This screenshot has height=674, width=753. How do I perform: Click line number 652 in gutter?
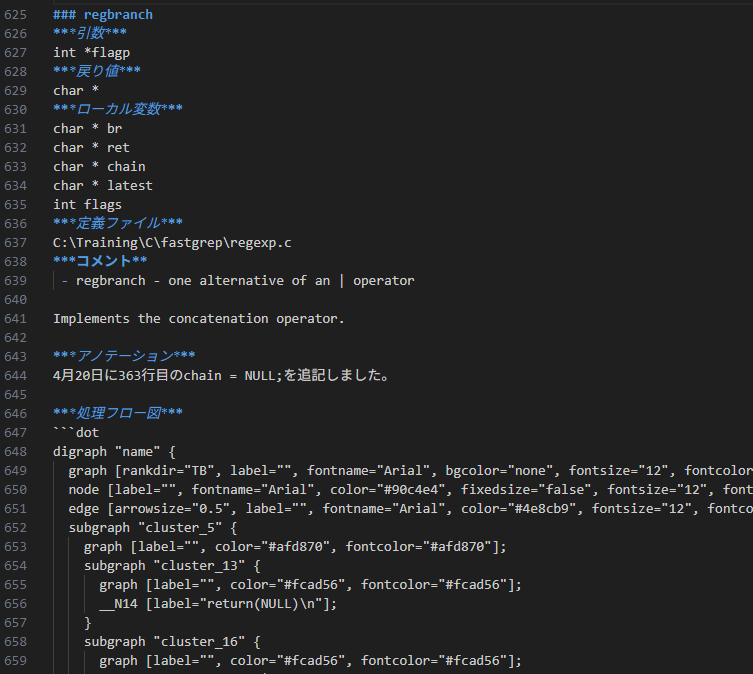(15, 528)
